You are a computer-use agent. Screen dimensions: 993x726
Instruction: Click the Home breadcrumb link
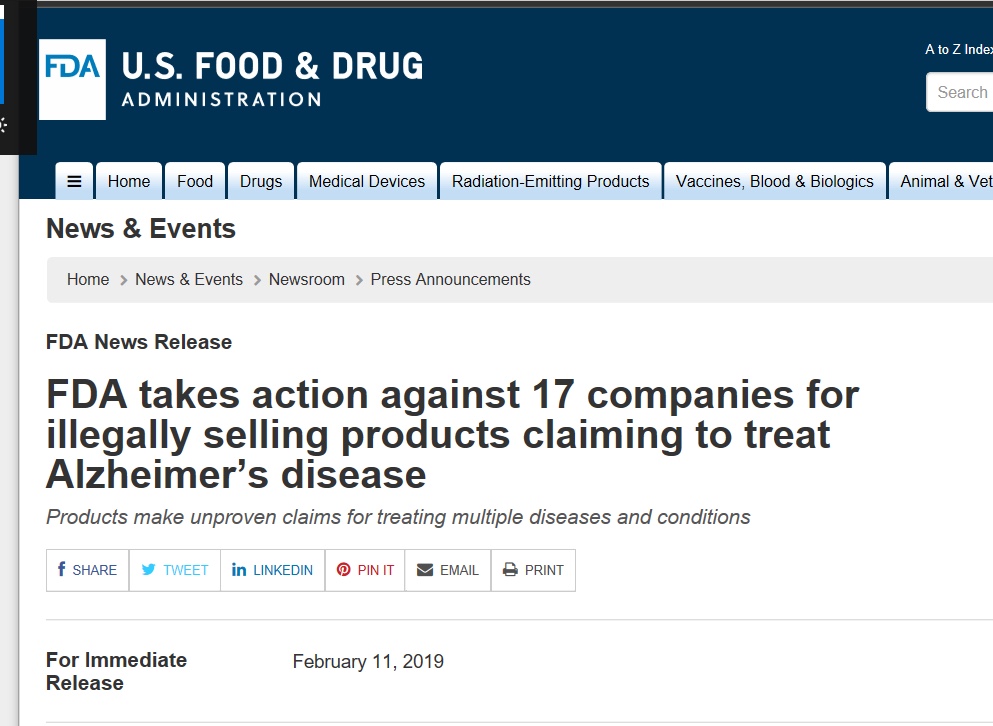88,279
